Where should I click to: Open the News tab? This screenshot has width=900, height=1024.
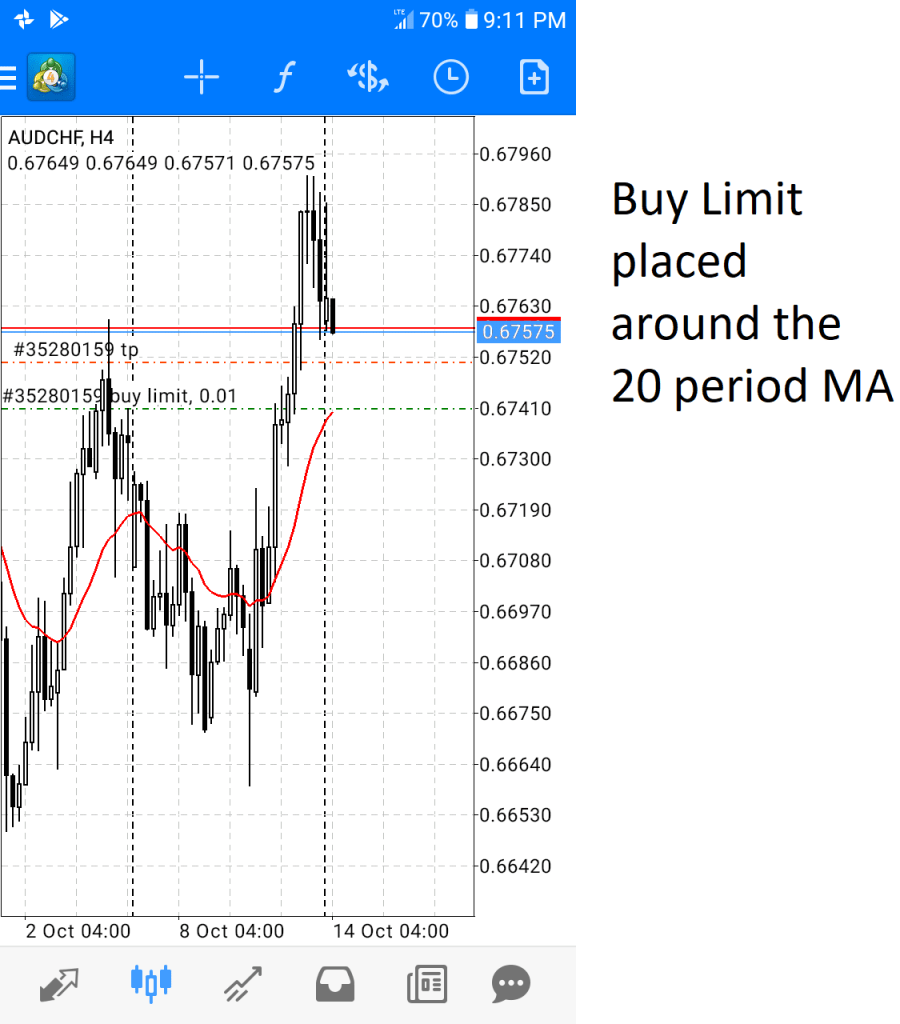(427, 984)
